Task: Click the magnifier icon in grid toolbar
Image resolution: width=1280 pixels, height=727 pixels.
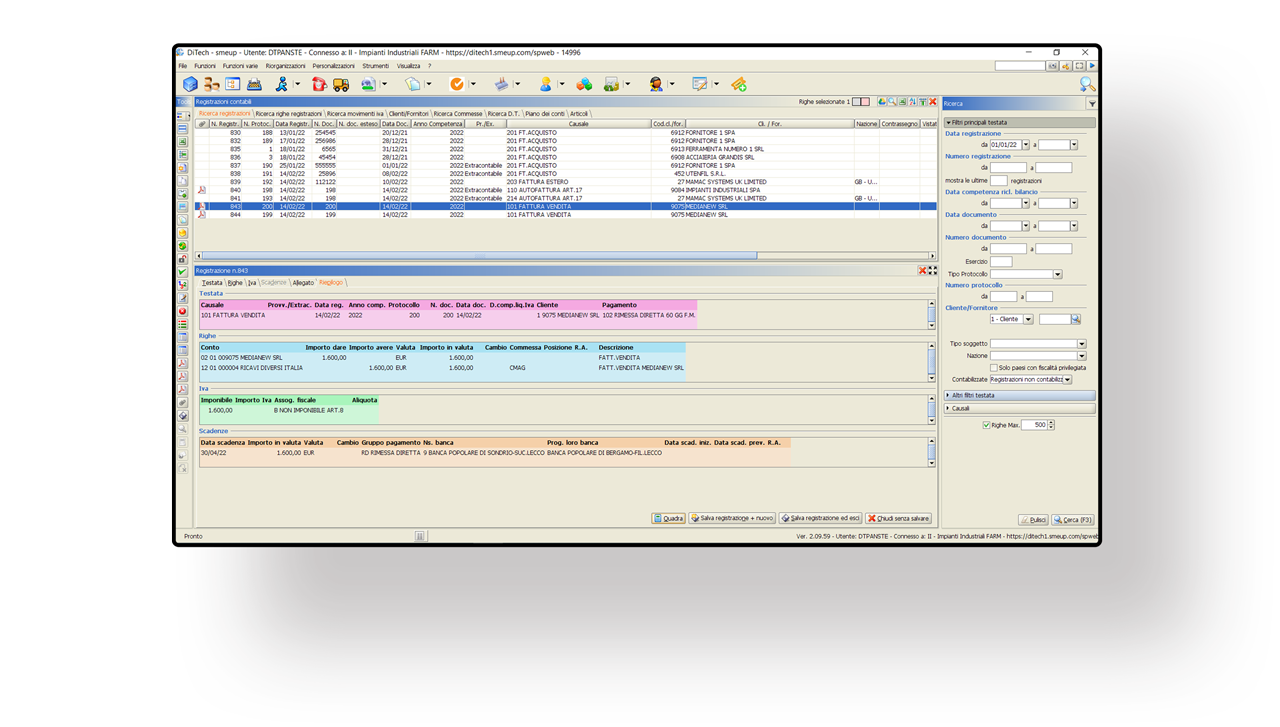Action: (892, 102)
